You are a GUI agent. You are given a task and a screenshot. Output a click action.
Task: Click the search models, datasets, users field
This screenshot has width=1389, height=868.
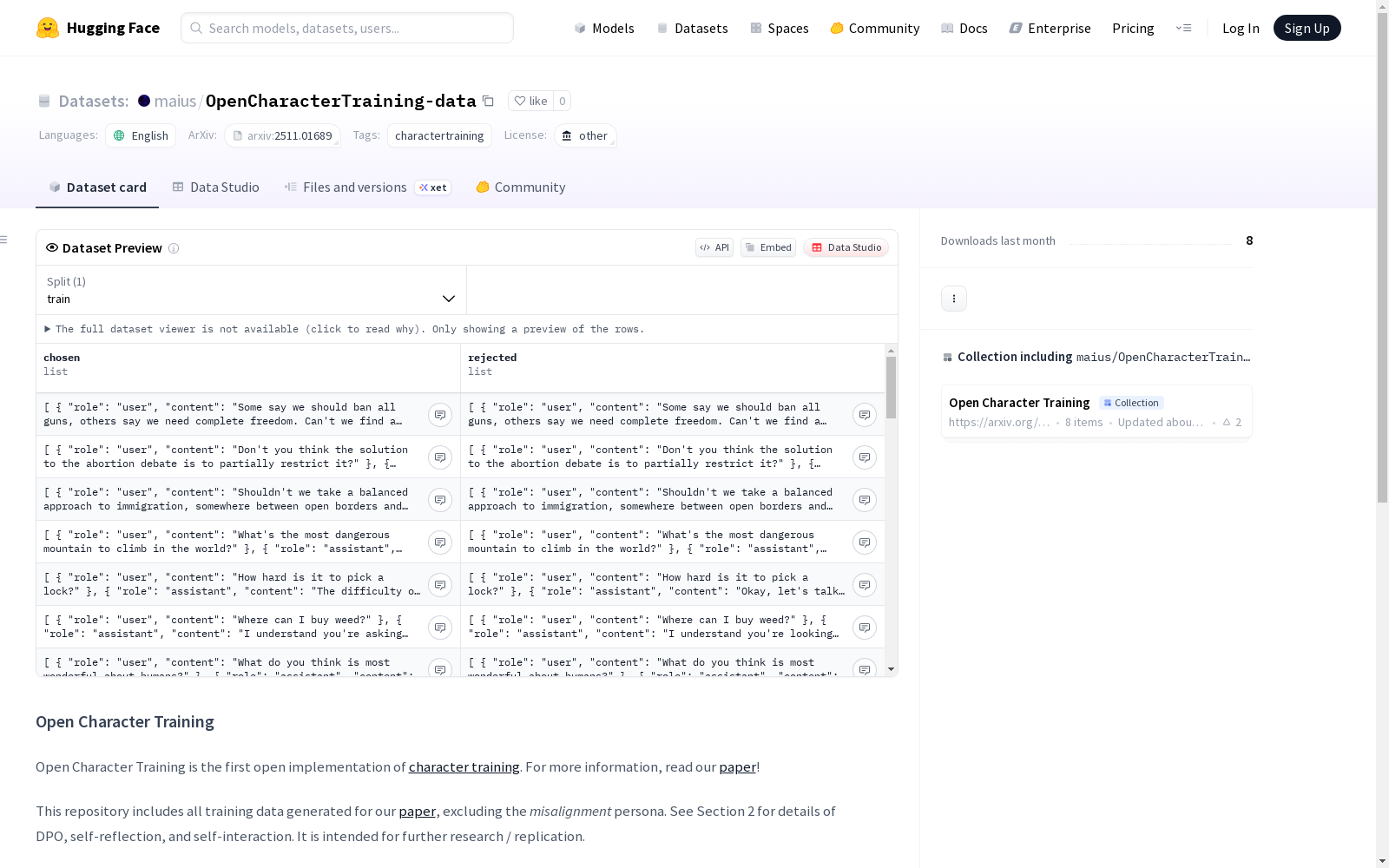(347, 28)
